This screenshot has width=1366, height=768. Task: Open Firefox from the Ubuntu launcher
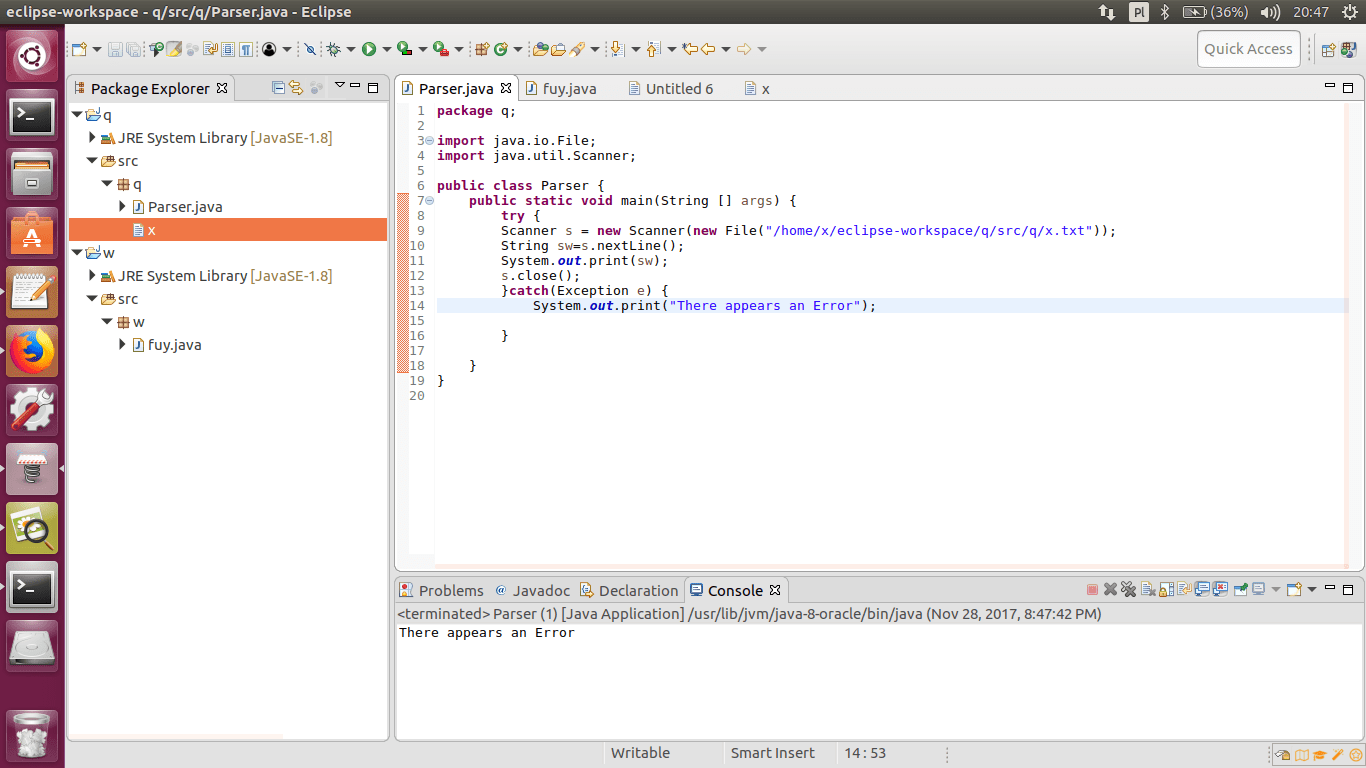(33, 351)
